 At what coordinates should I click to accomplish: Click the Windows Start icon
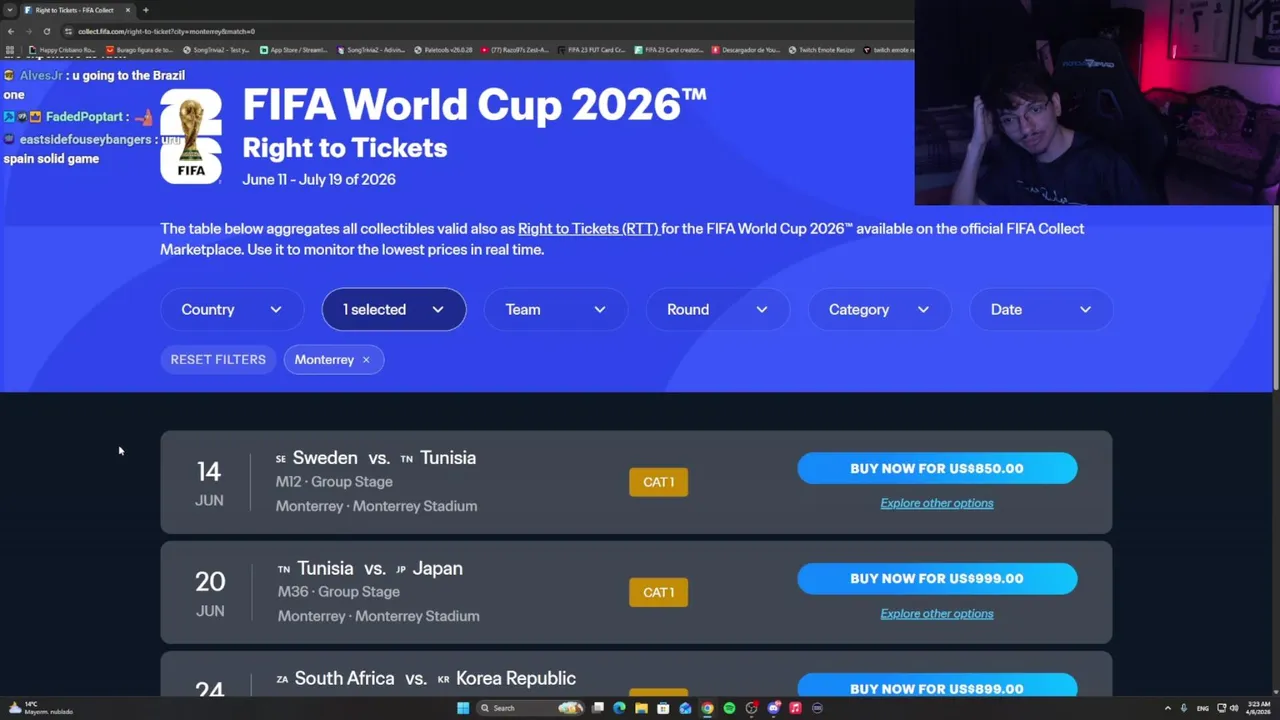coord(463,708)
